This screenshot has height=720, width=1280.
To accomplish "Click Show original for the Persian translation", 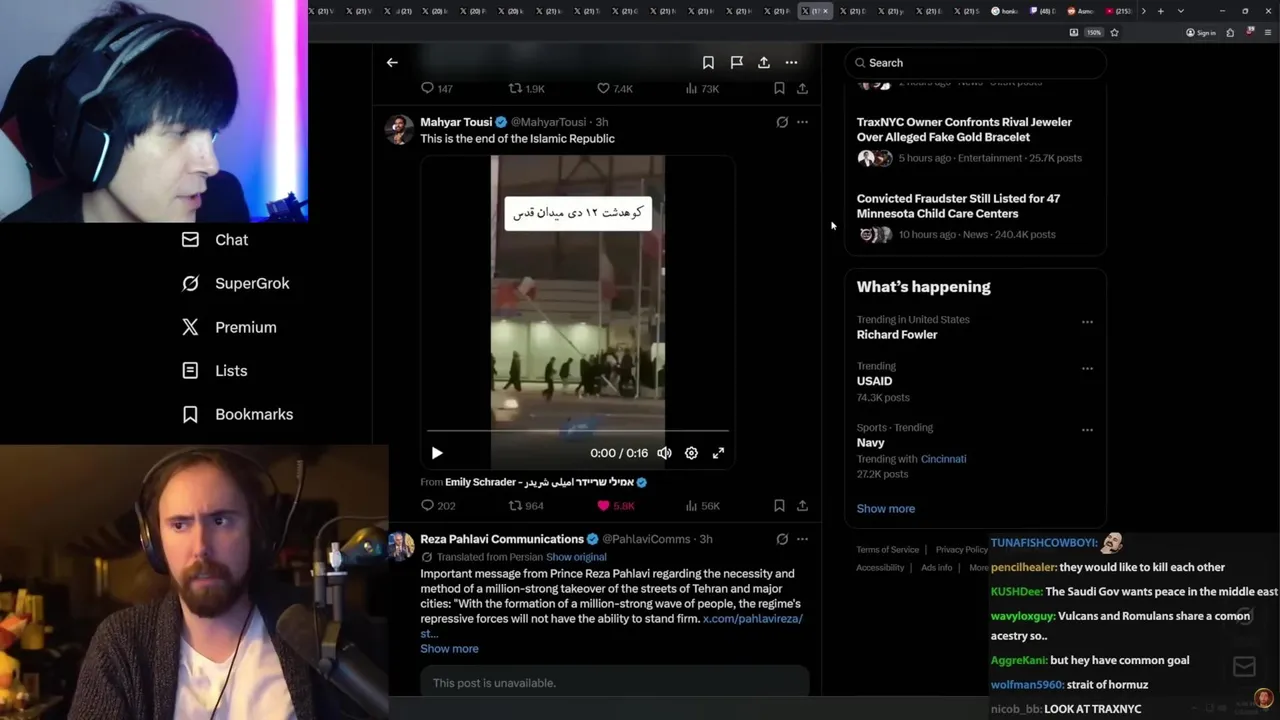I will click(x=576, y=557).
